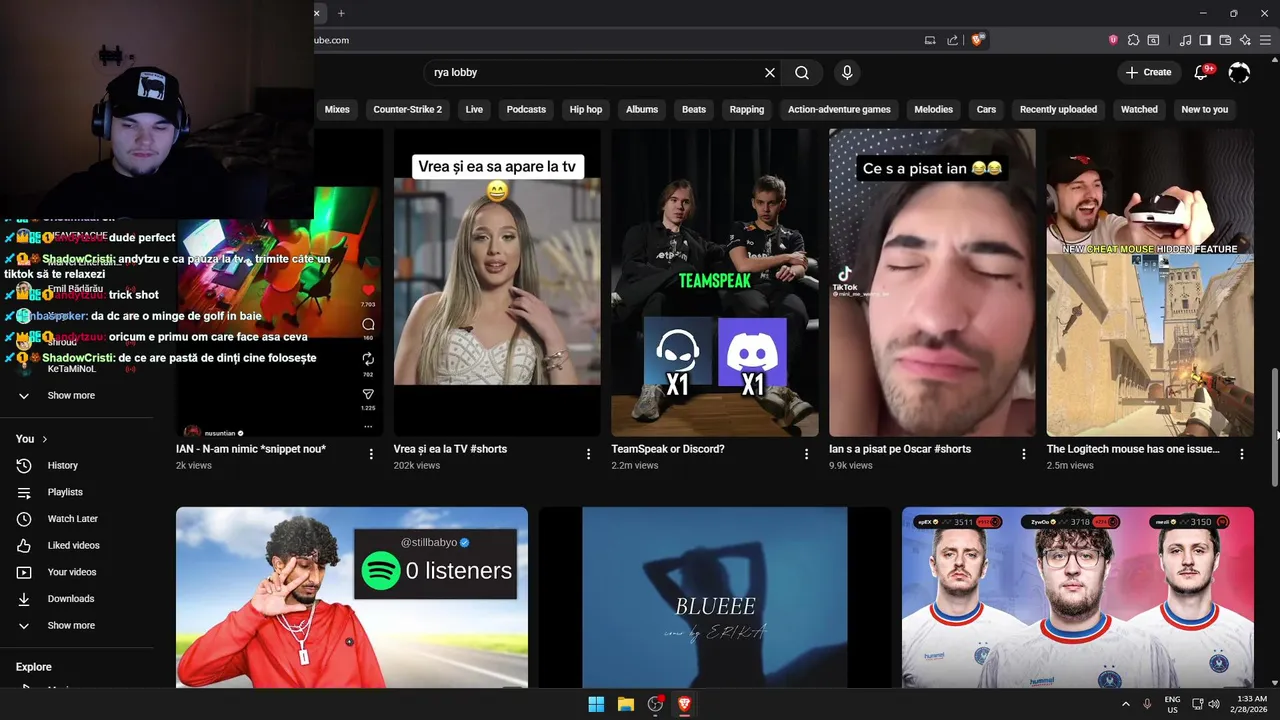Open the Windows Start menu
The width and height of the screenshot is (1280, 720).
[x=596, y=704]
